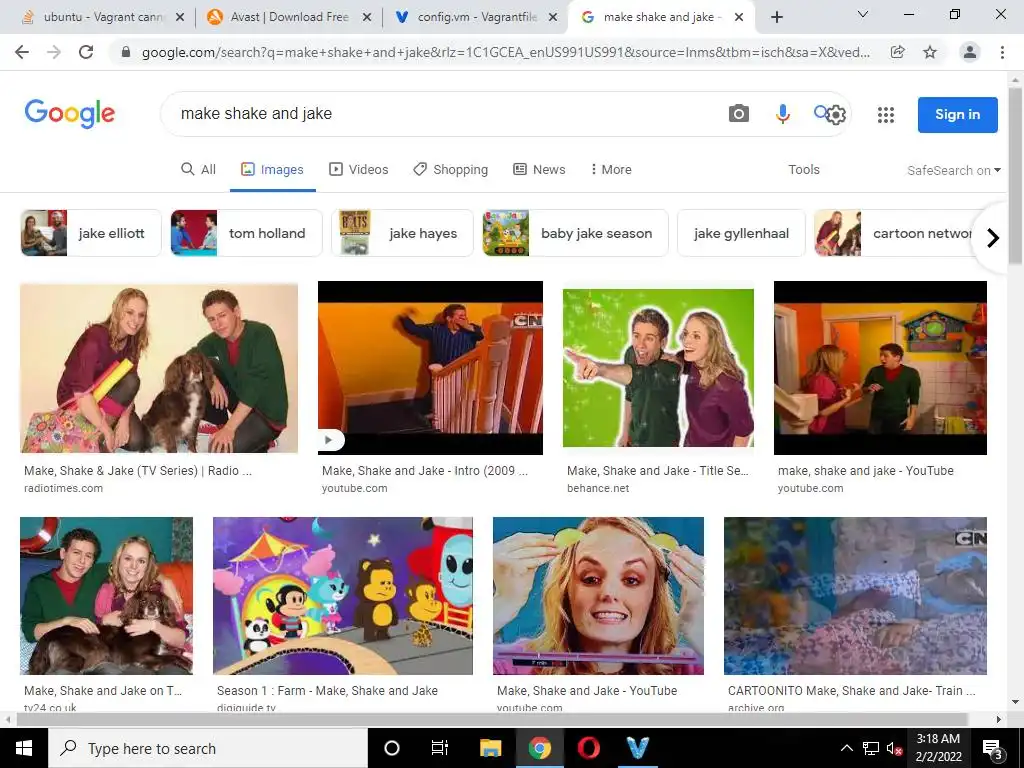View site security padlock info
The height and width of the screenshot is (768, 1024).
(126, 52)
